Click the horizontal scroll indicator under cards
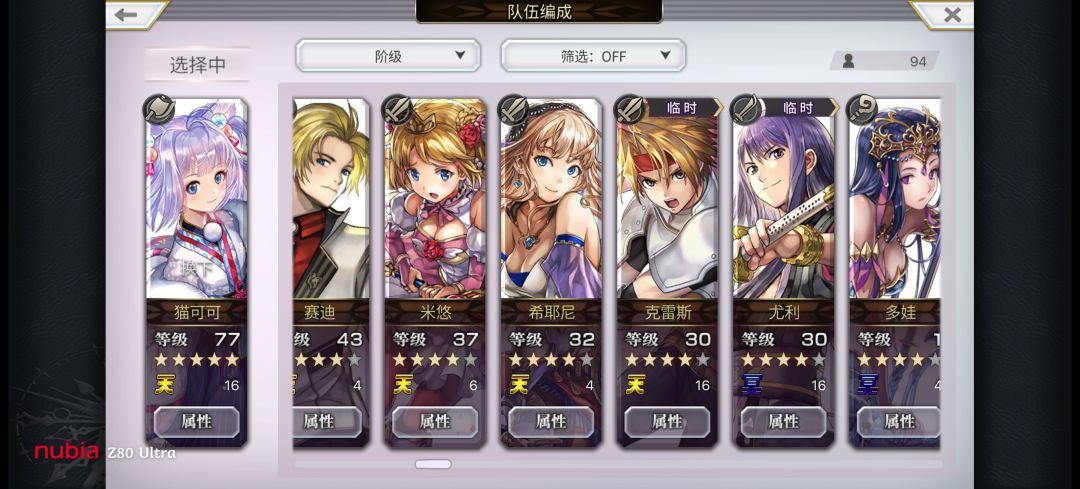The height and width of the screenshot is (489, 1080). pyautogui.click(x=433, y=464)
